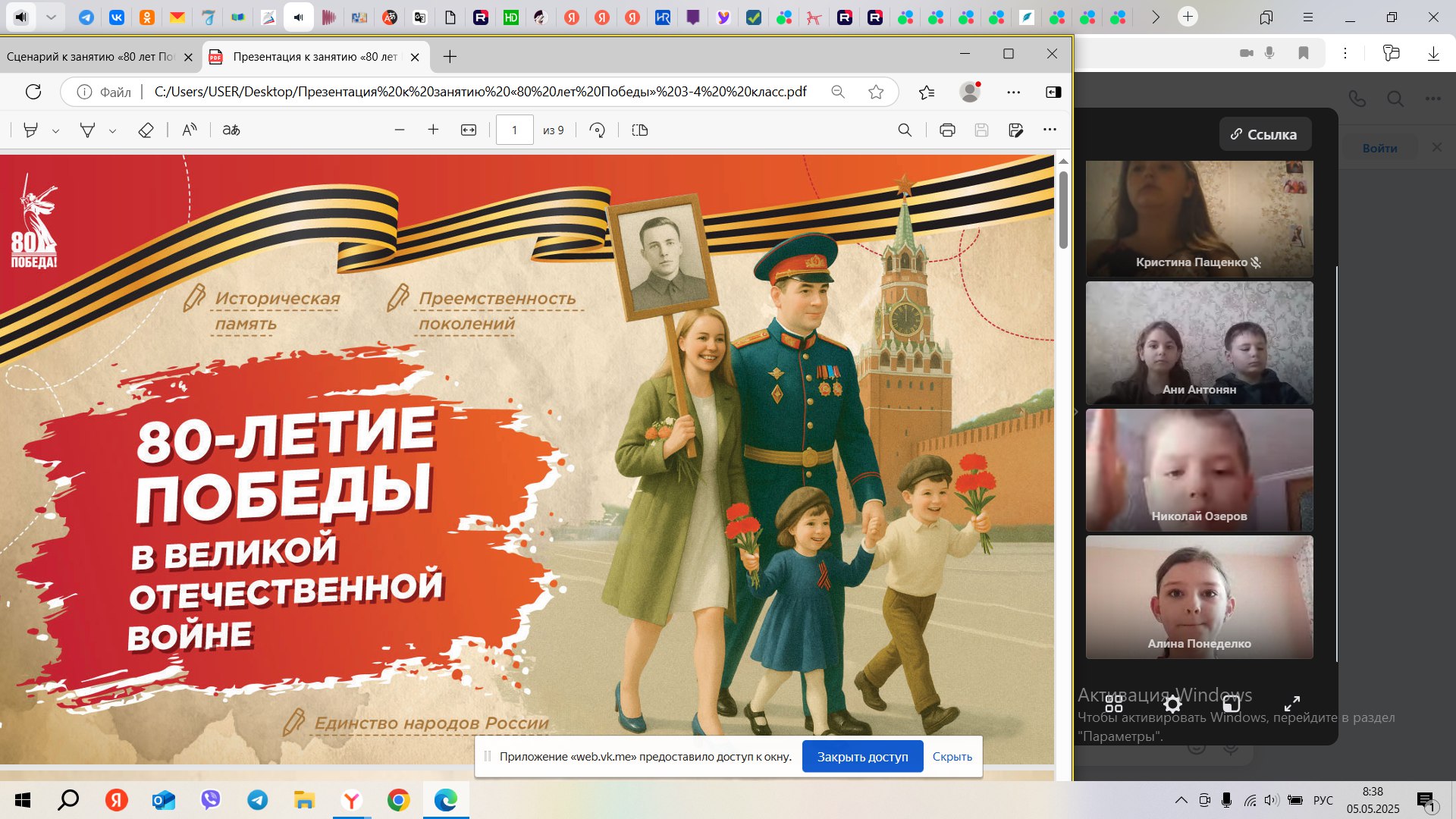The width and height of the screenshot is (1456, 819).
Task: Zoom in the PDF with plus button
Action: tap(433, 130)
